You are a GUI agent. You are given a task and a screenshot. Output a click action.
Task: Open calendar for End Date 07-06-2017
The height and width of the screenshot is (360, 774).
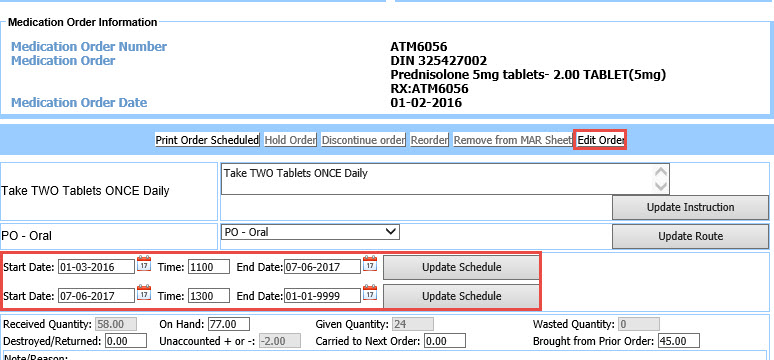click(370, 263)
